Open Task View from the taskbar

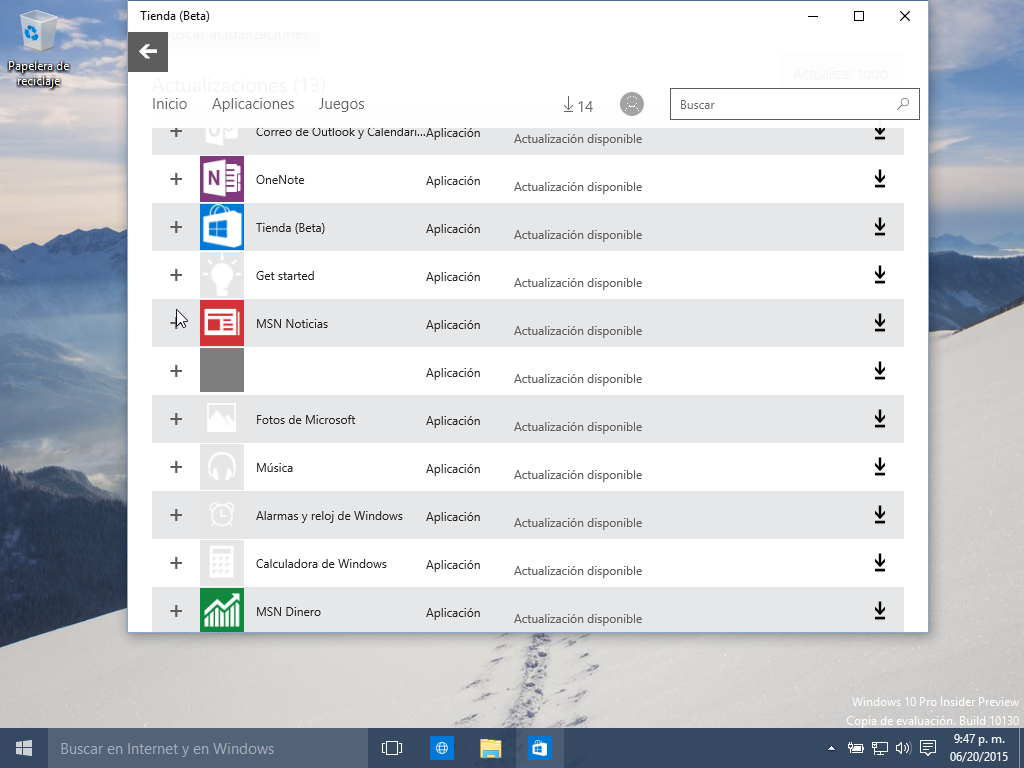click(x=392, y=748)
